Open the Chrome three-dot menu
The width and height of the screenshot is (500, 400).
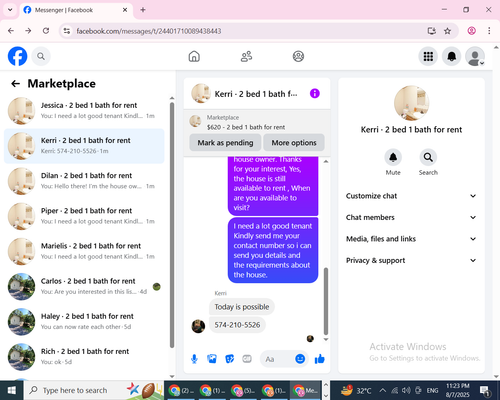pos(489,31)
